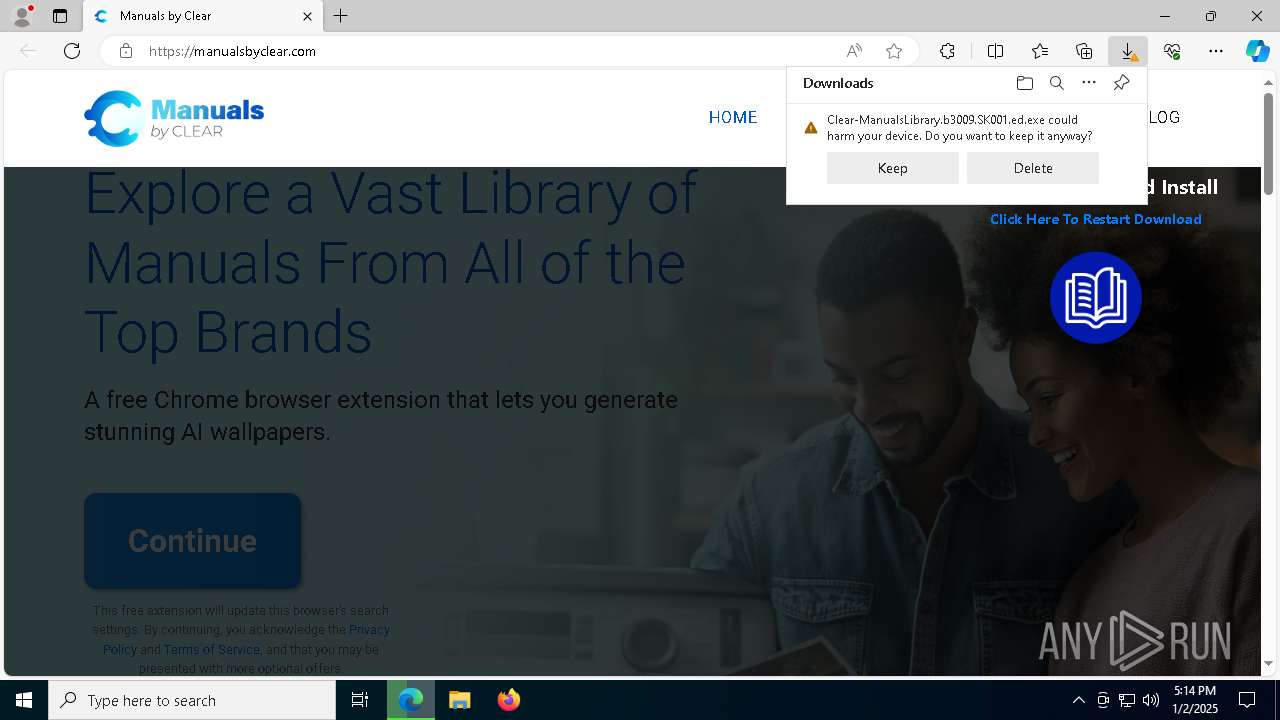This screenshot has width=1280, height=720.
Task: Click scrollbar down arrow
Action: tap(1269, 663)
